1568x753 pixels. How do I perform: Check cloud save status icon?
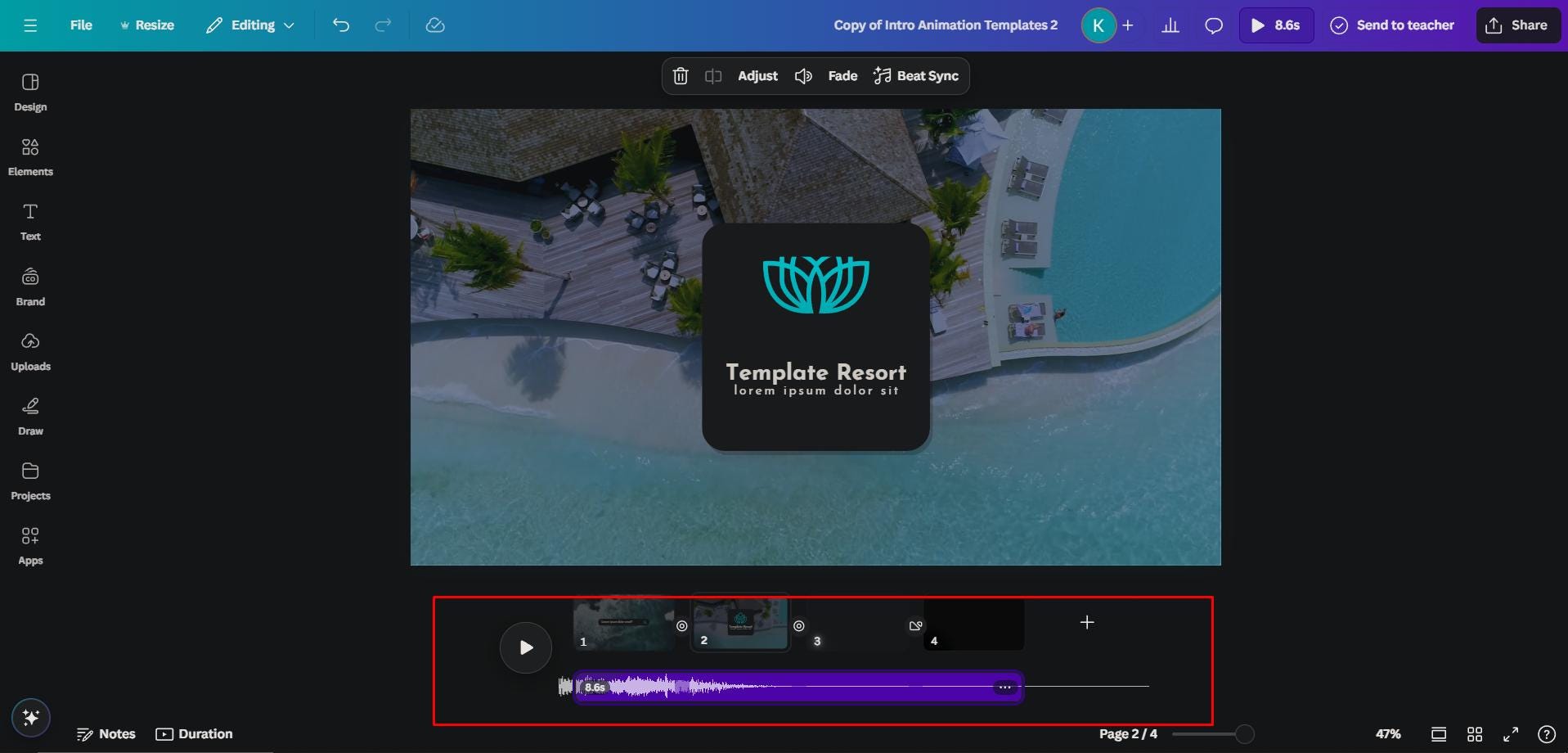click(435, 25)
